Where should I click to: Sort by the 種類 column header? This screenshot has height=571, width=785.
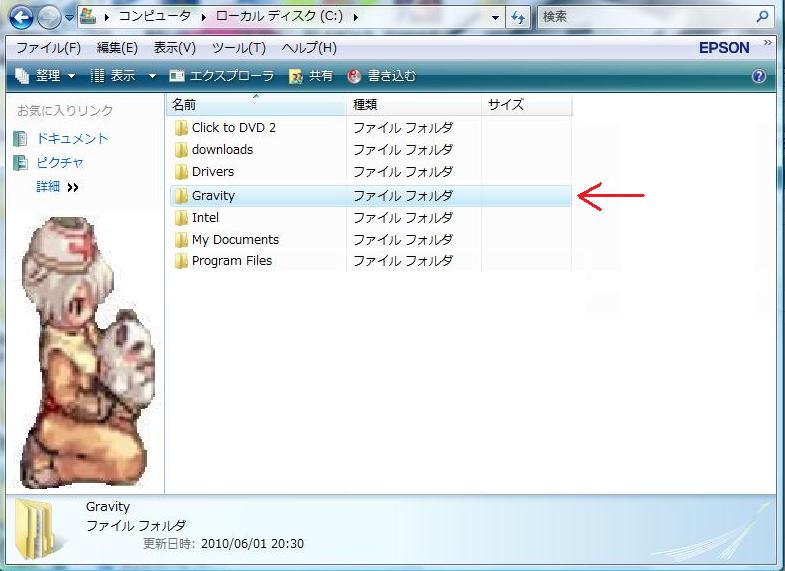pos(414,105)
